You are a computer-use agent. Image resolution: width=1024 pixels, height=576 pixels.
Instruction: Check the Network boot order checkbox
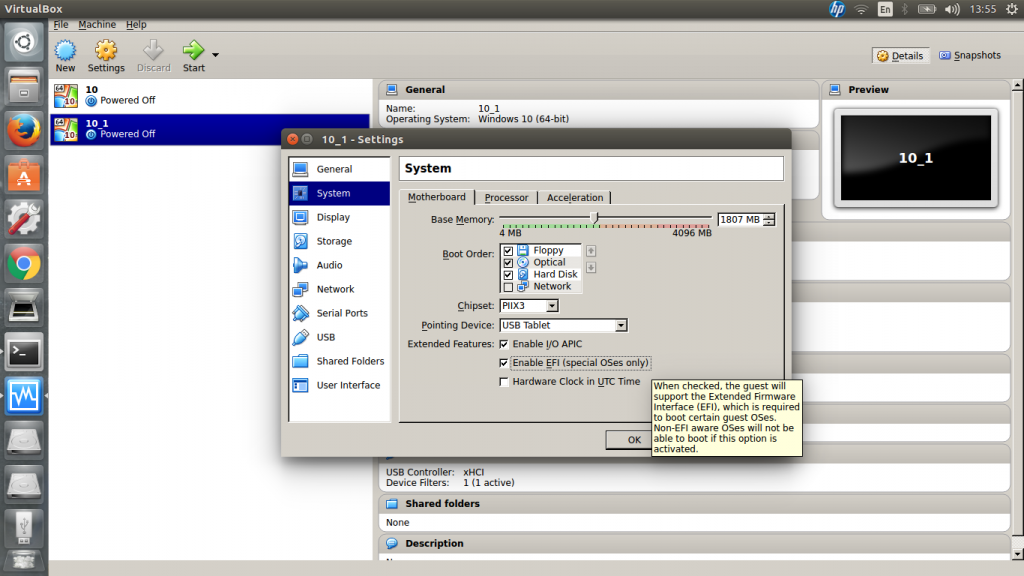point(509,287)
